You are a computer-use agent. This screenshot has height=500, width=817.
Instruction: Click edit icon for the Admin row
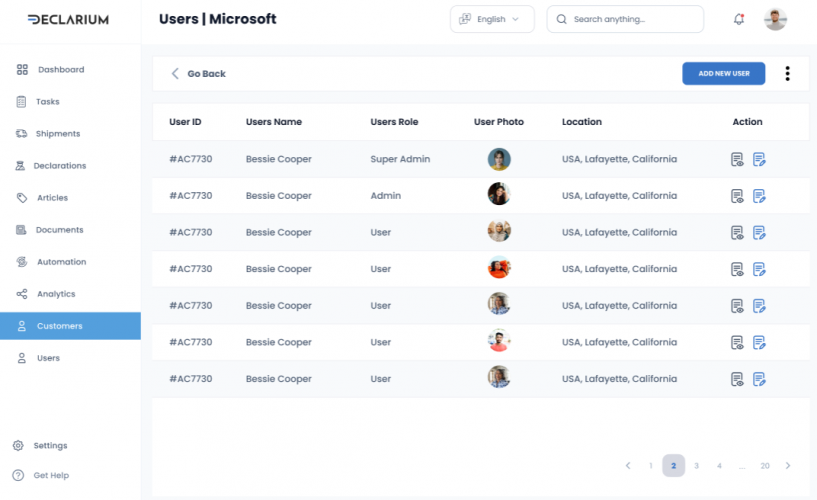[x=759, y=196]
